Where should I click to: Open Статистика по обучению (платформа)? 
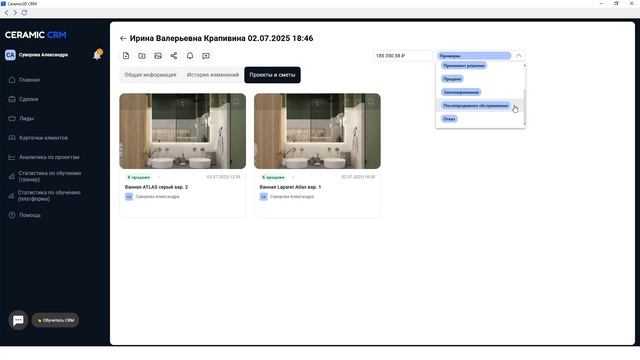49,196
